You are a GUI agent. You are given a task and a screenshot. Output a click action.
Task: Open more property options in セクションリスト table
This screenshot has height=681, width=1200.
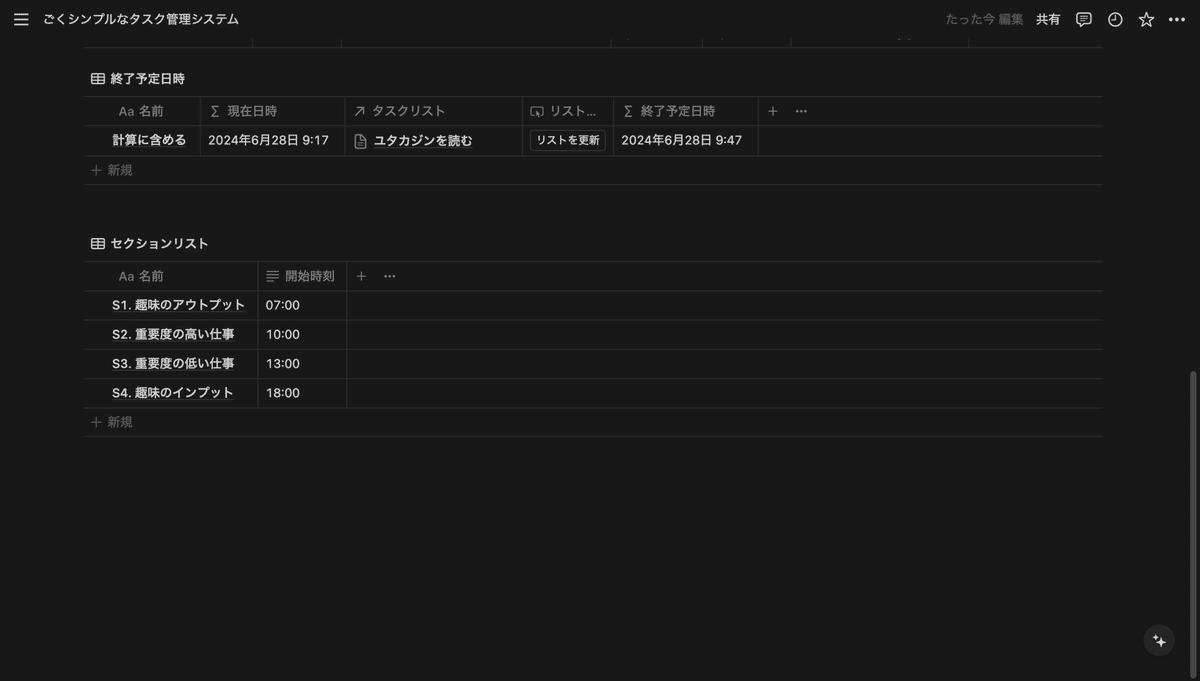click(x=390, y=276)
